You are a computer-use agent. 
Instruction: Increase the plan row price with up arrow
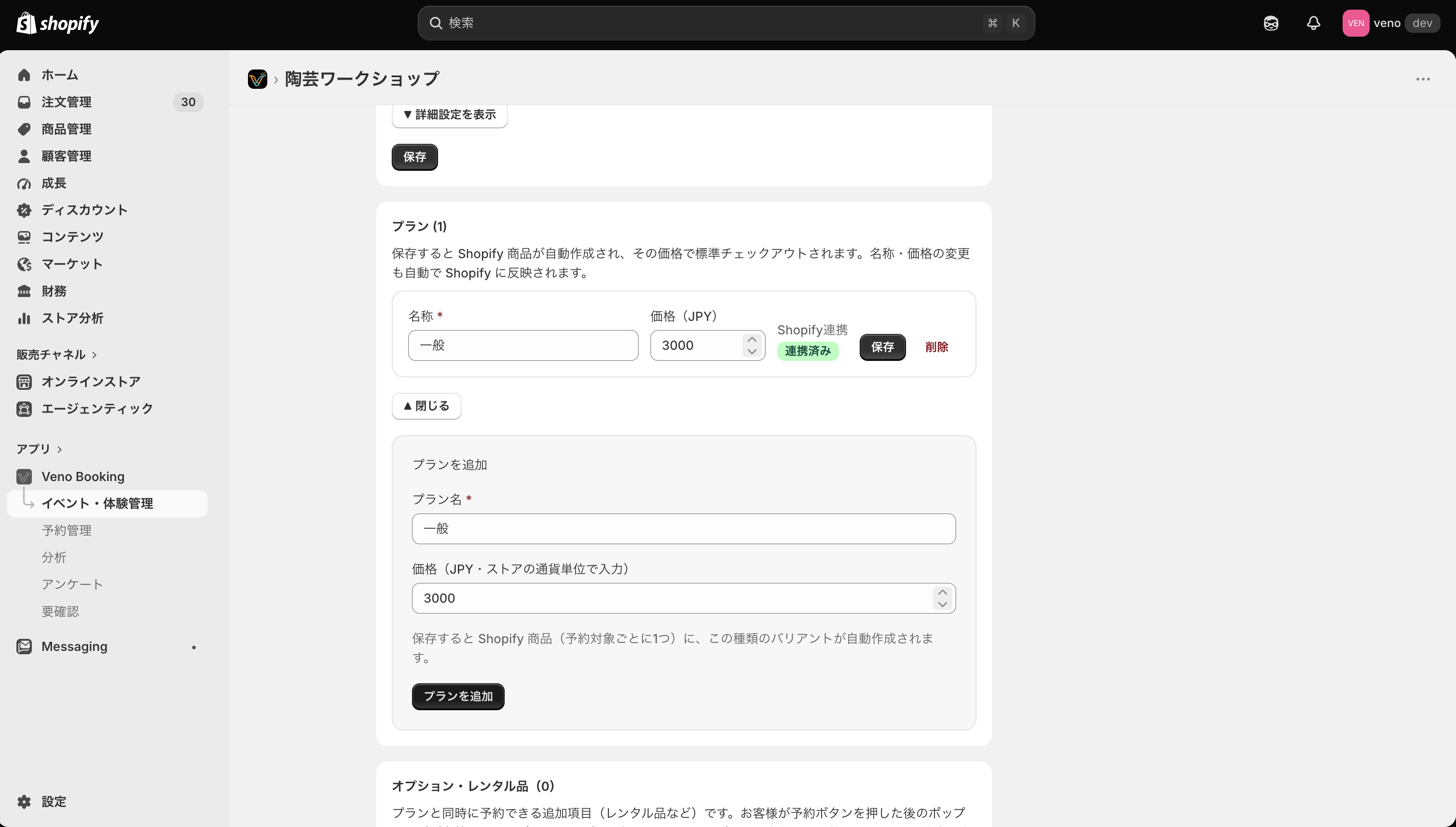(752, 340)
